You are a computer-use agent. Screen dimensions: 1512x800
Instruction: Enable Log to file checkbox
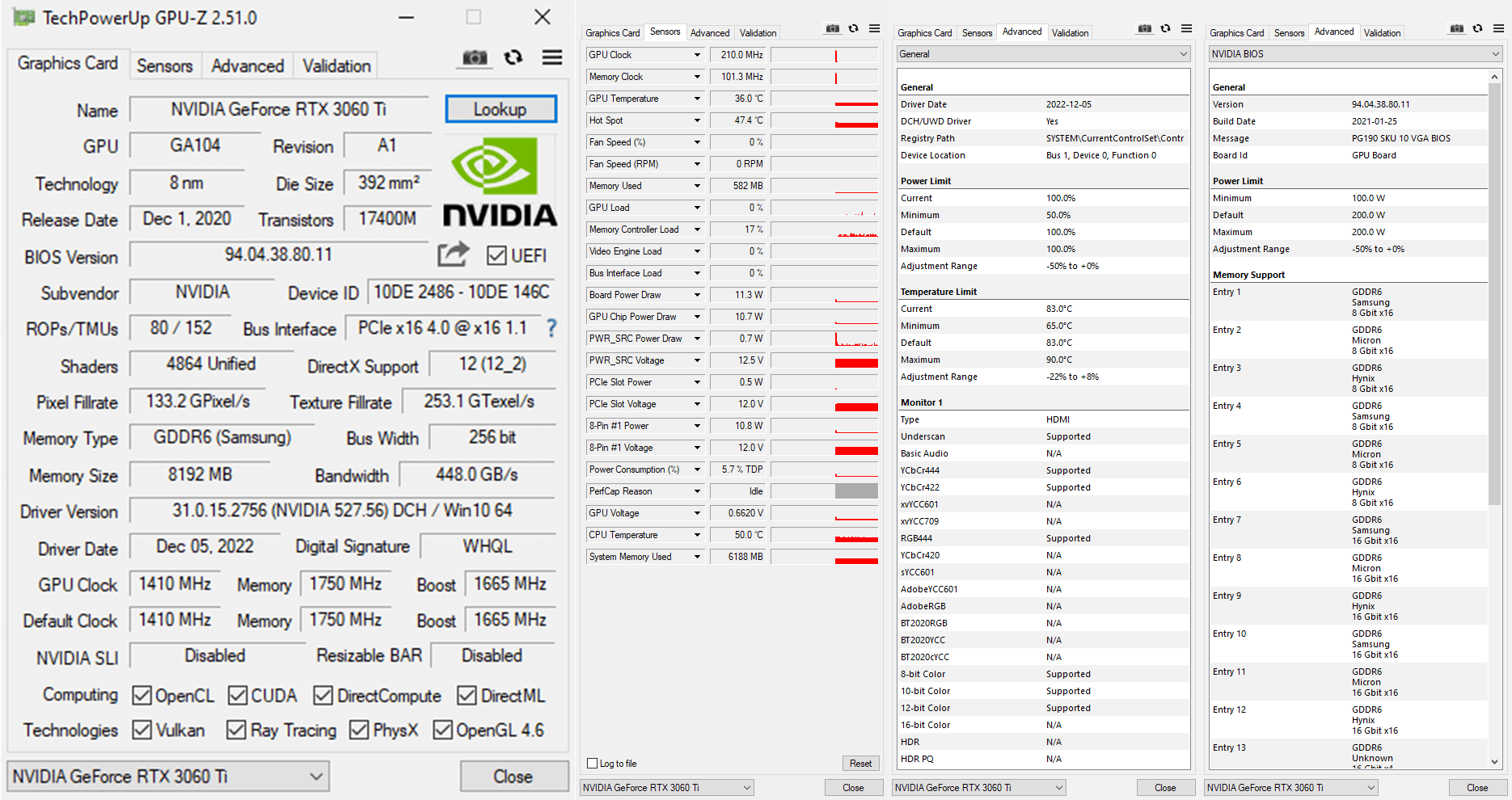tap(593, 764)
